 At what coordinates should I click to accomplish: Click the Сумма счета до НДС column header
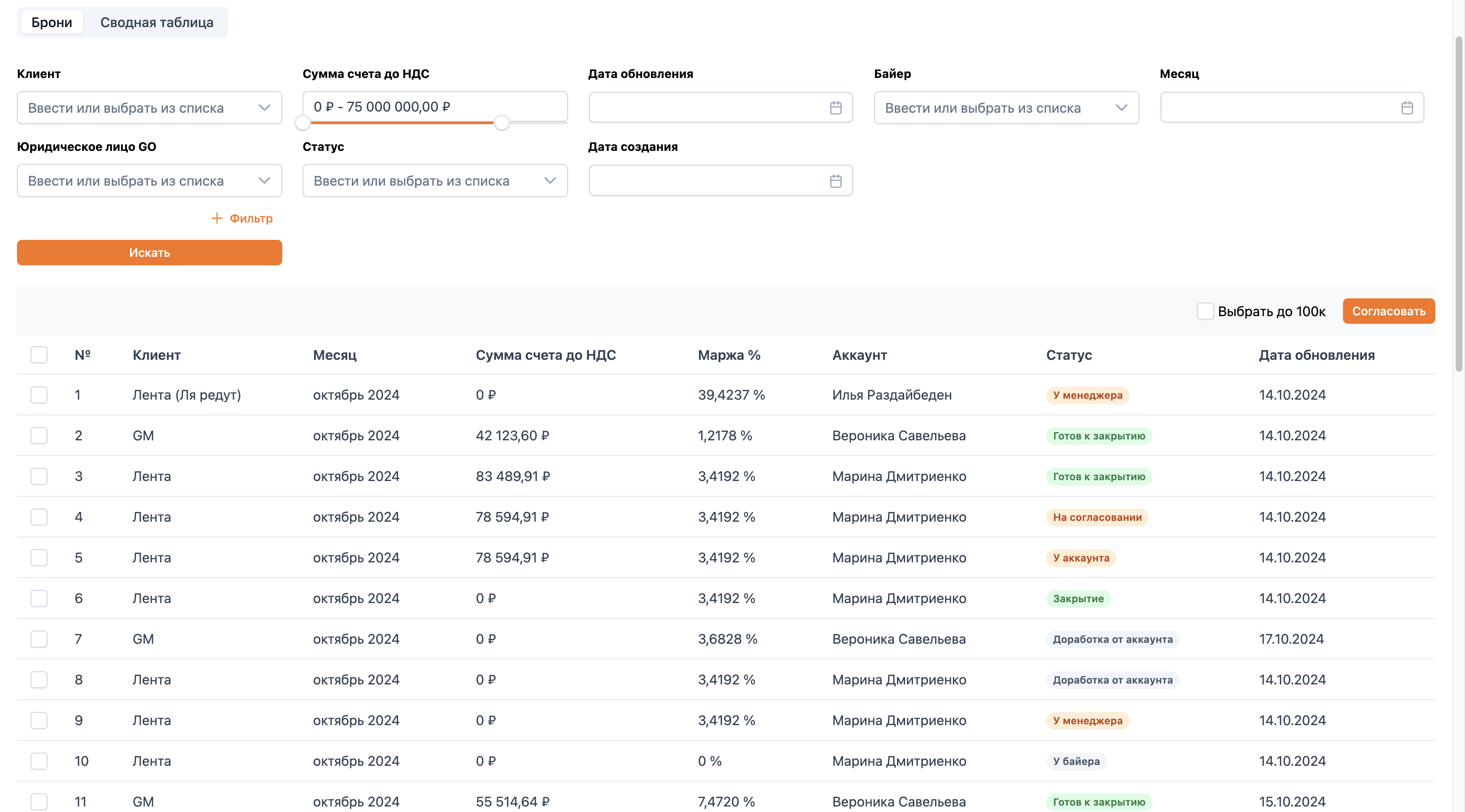coord(546,355)
